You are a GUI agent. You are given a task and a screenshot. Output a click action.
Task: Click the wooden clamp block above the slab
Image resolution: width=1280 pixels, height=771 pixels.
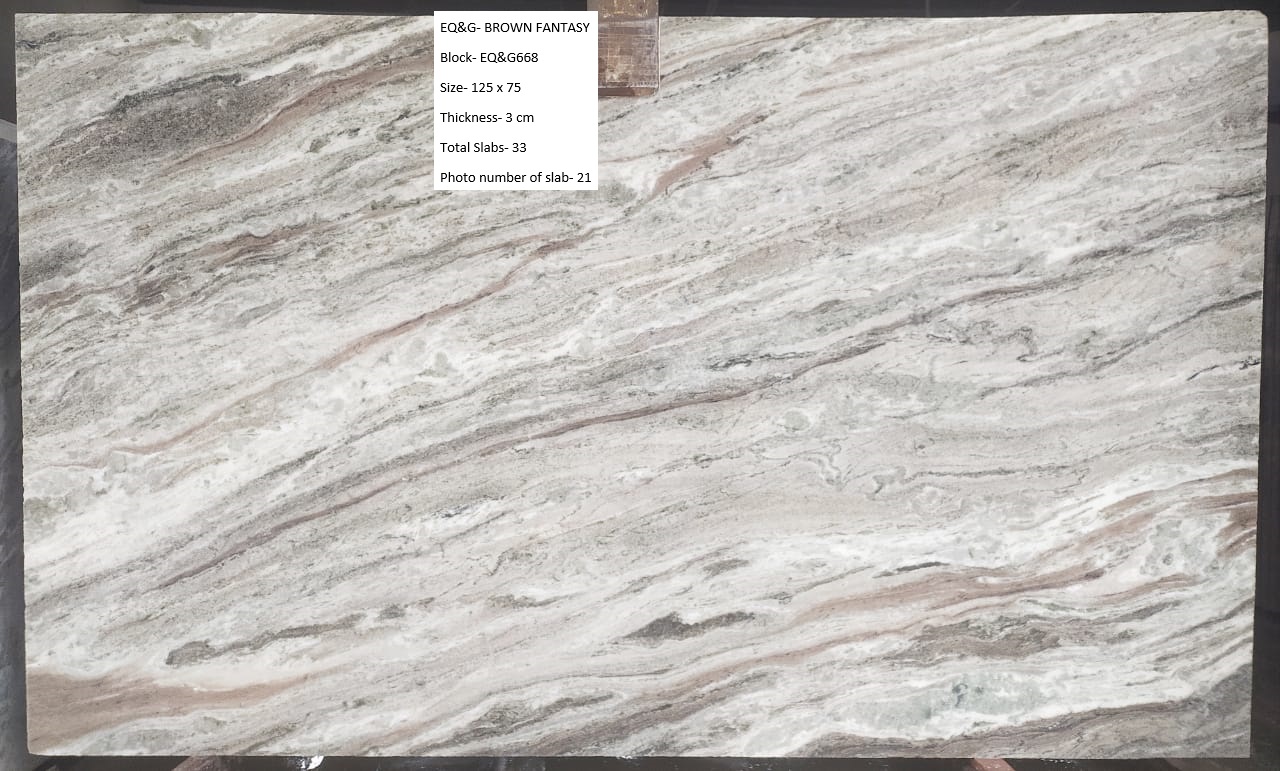click(x=628, y=48)
